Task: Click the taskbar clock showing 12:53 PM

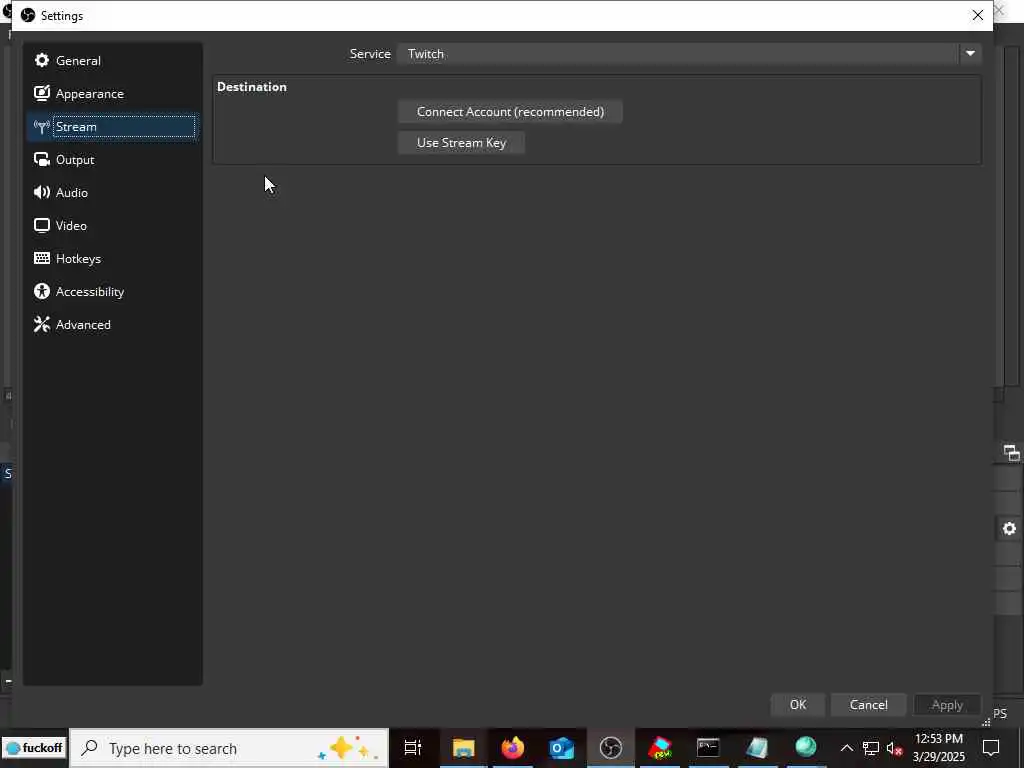Action: click(938, 748)
